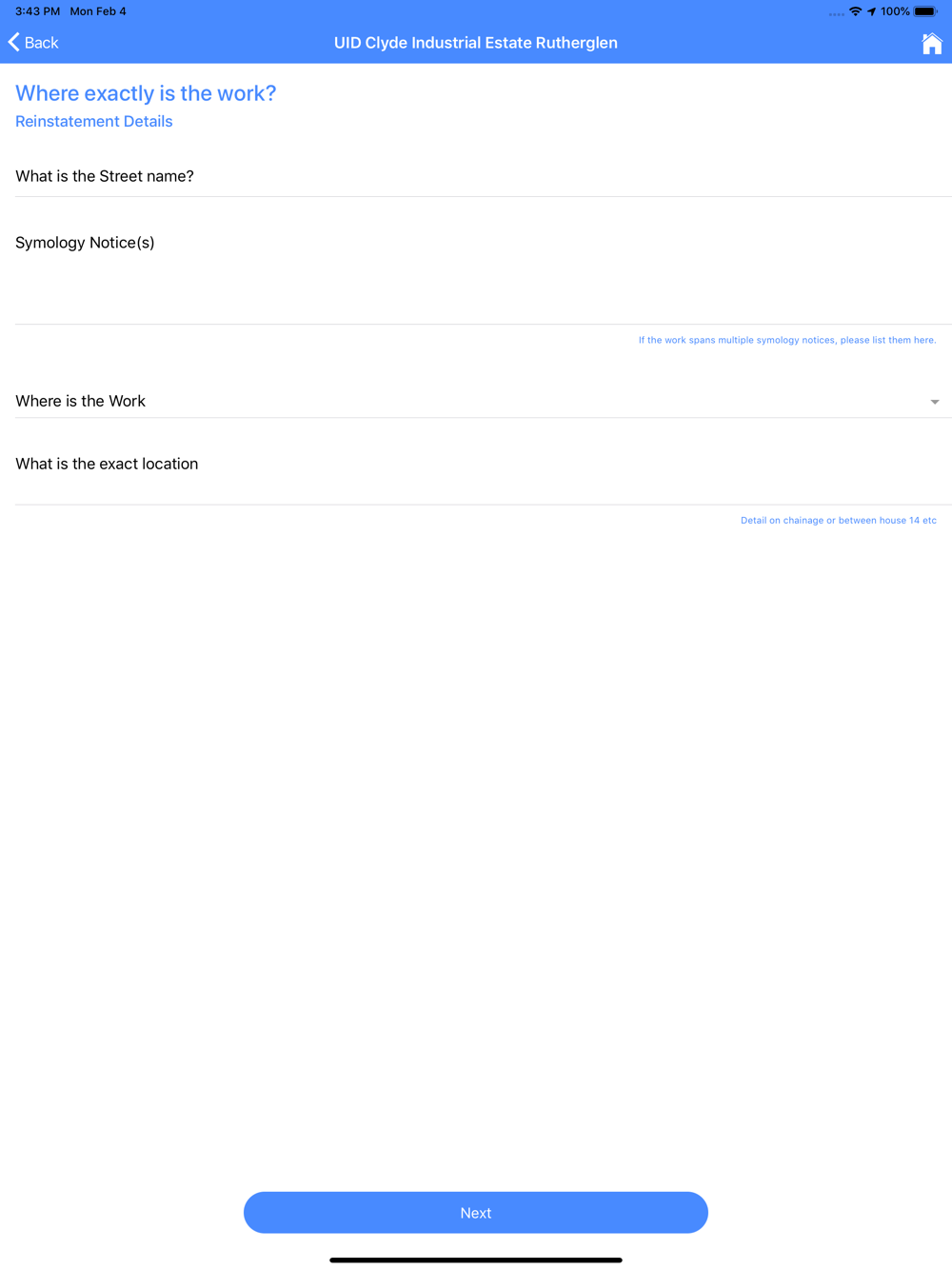Tap the home indicator bar
This screenshot has height=1270, width=952.
point(476,1260)
